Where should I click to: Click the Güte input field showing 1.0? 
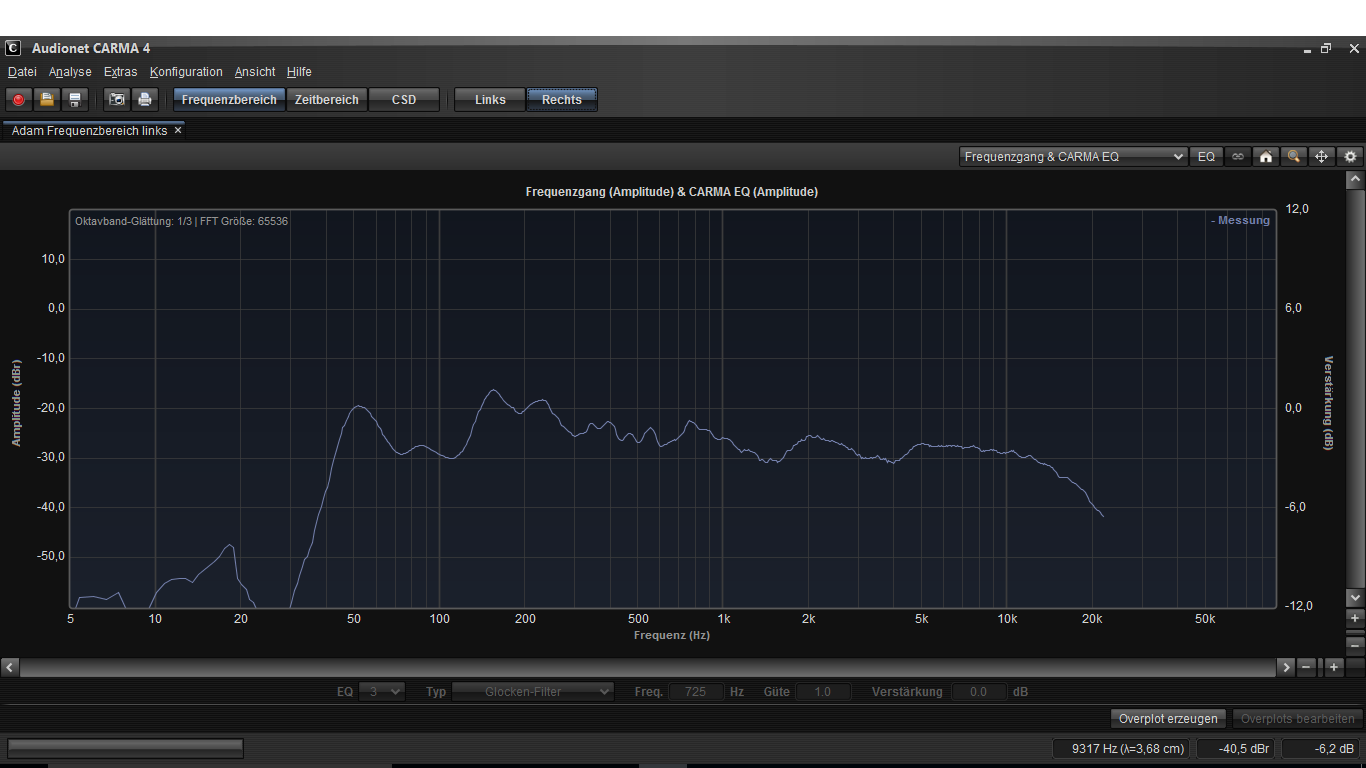(823, 691)
